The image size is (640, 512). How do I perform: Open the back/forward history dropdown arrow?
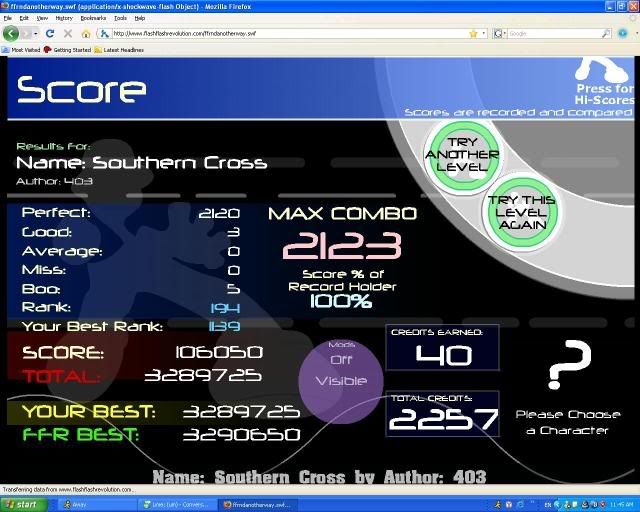[x=36, y=33]
